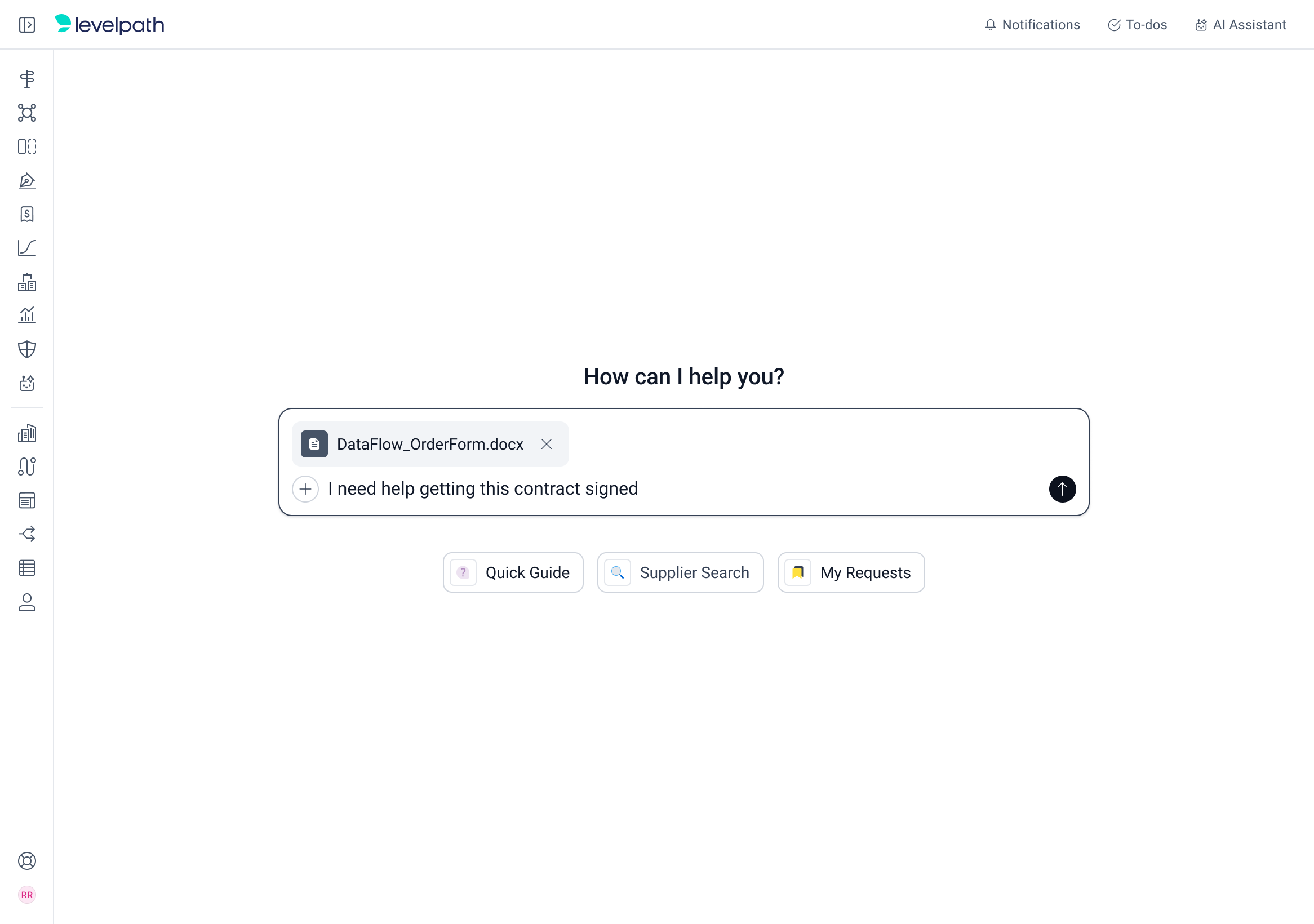
Task: Click the levelpath logo
Action: 109,25
